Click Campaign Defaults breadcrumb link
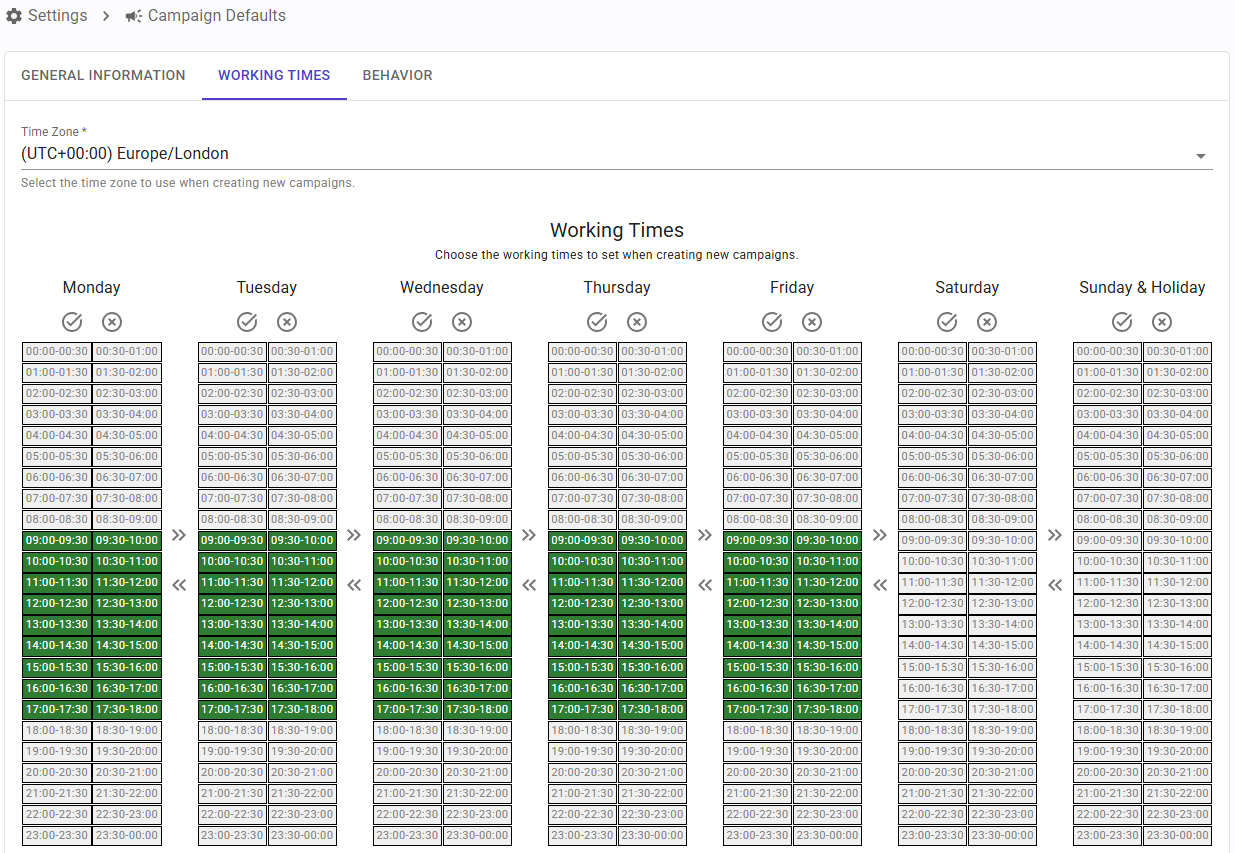 coord(216,16)
